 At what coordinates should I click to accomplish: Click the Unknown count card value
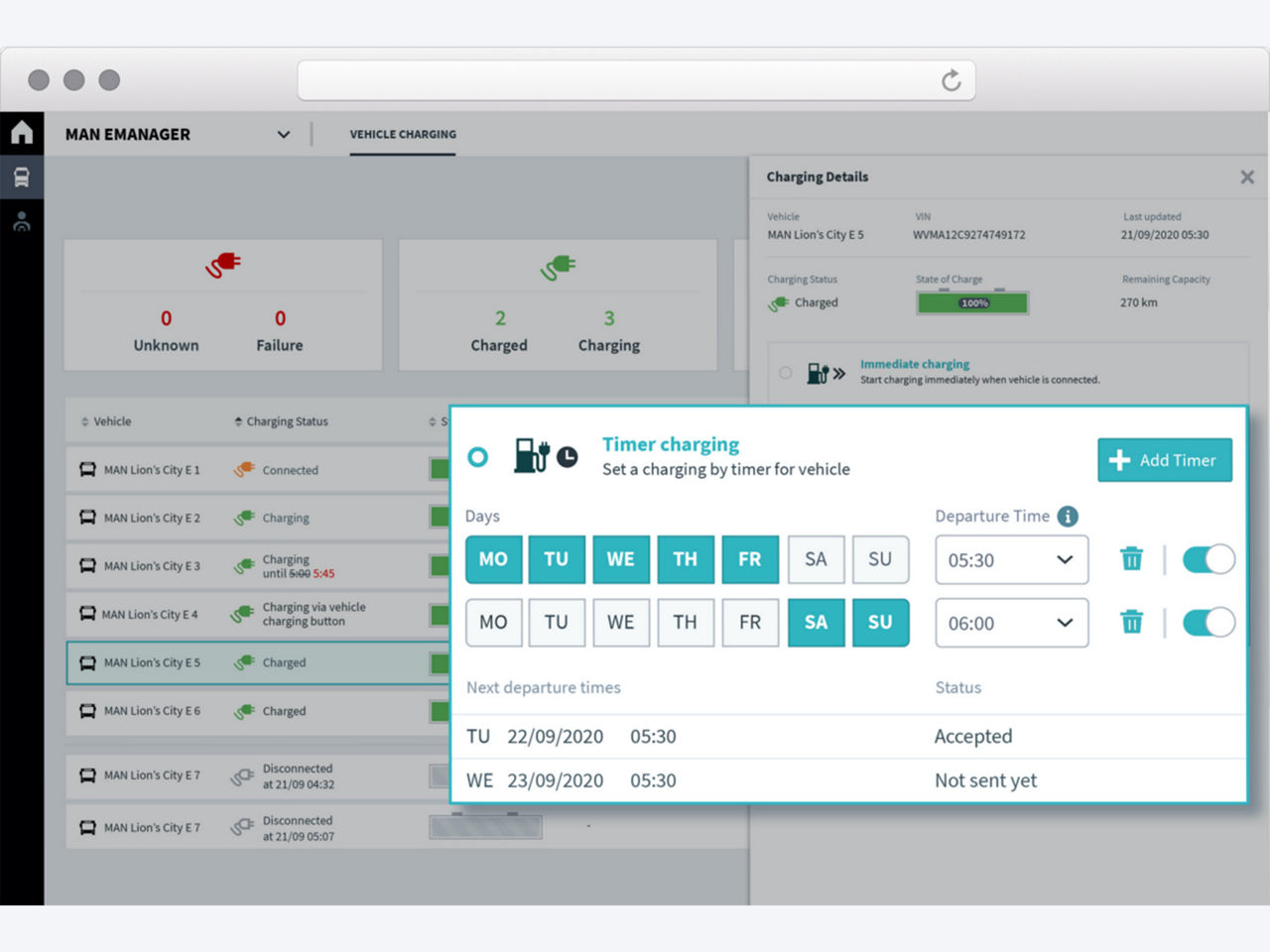tap(166, 318)
